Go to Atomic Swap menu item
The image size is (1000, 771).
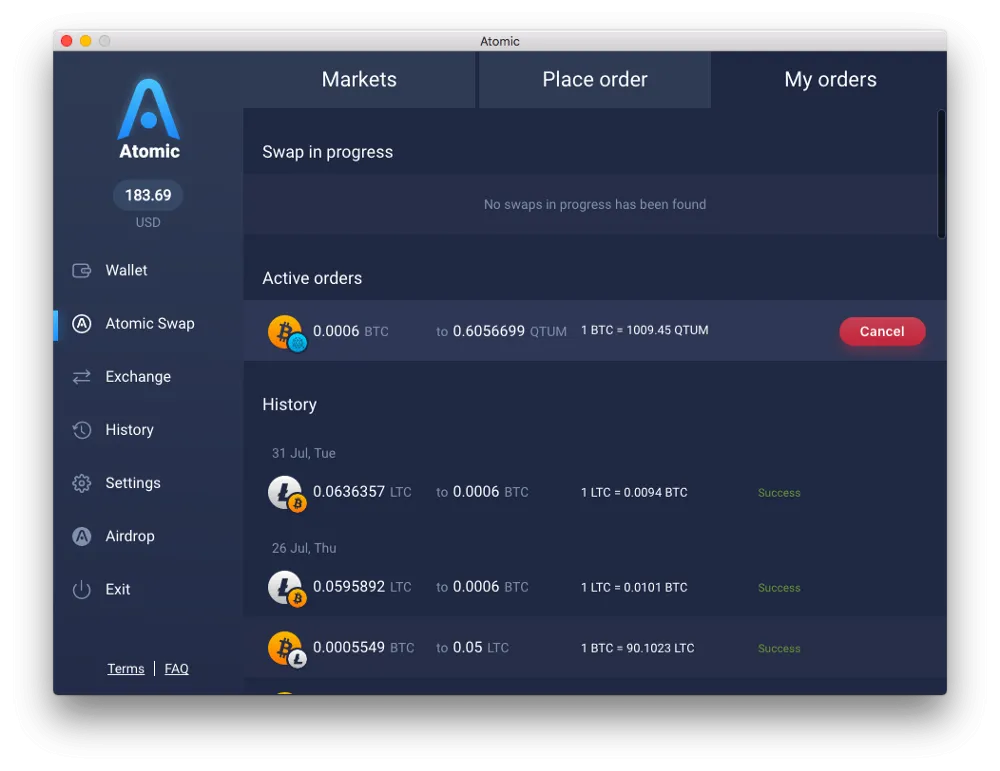pyautogui.click(x=150, y=323)
